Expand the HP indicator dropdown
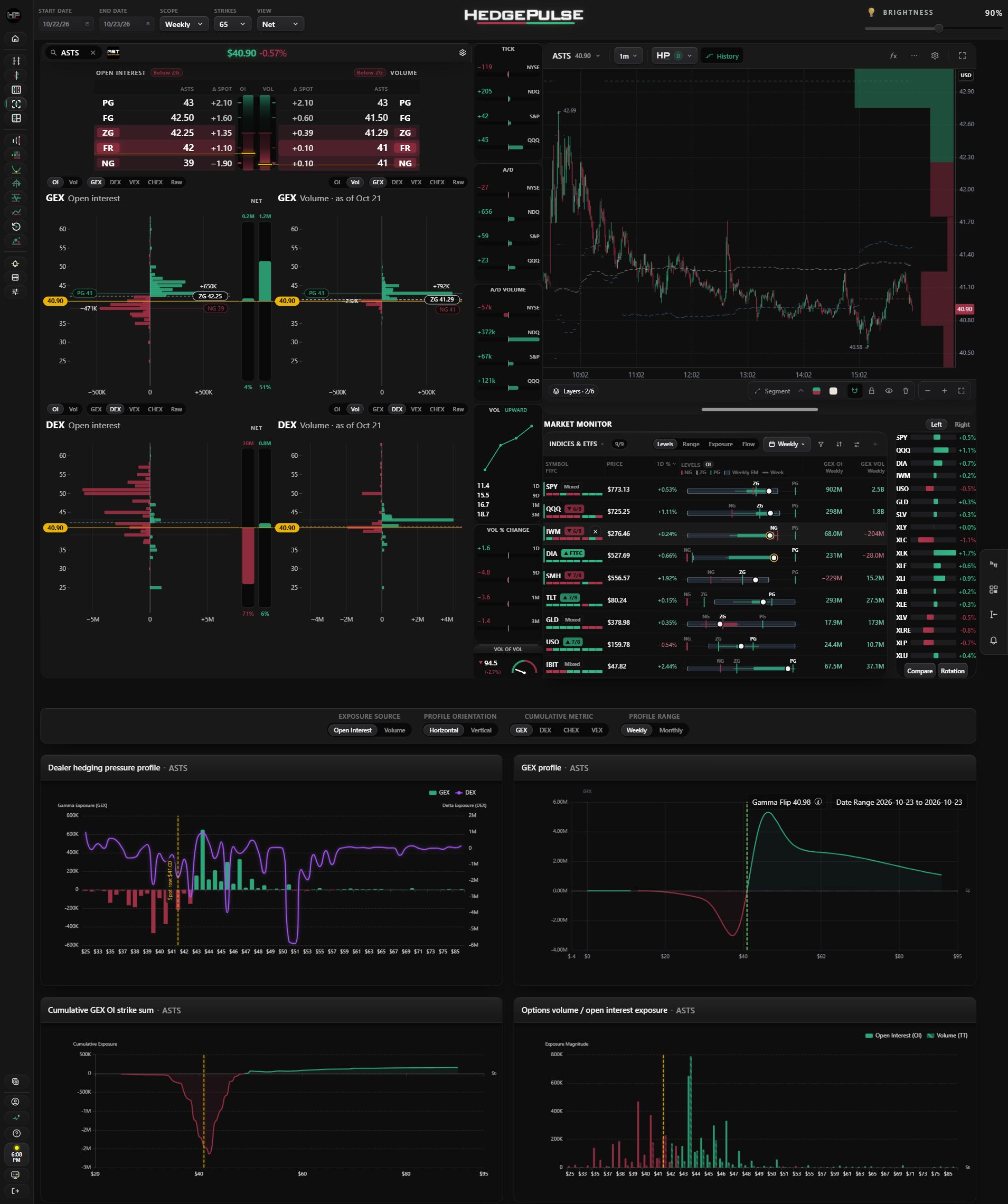Viewport: 1008px width, 1204px height. (674, 55)
